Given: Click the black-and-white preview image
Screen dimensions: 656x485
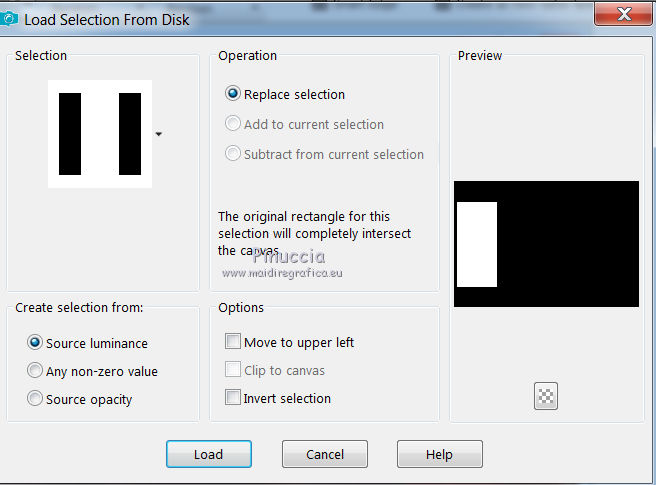Looking at the screenshot, I should coord(546,244).
